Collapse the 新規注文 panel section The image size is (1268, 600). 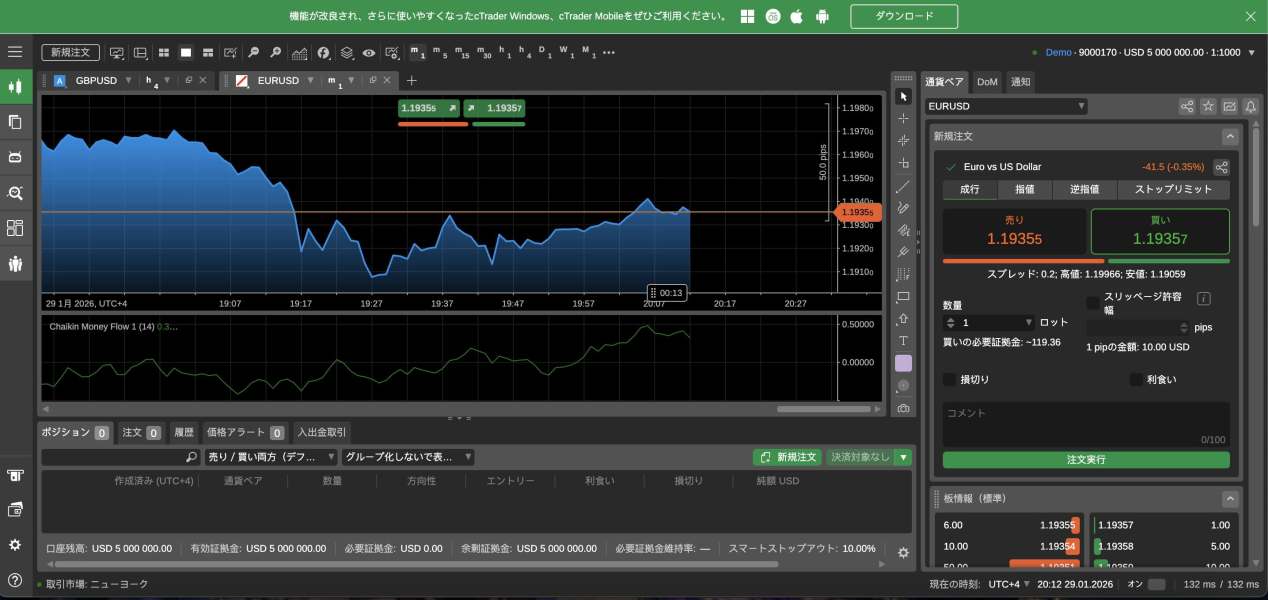(1230, 136)
